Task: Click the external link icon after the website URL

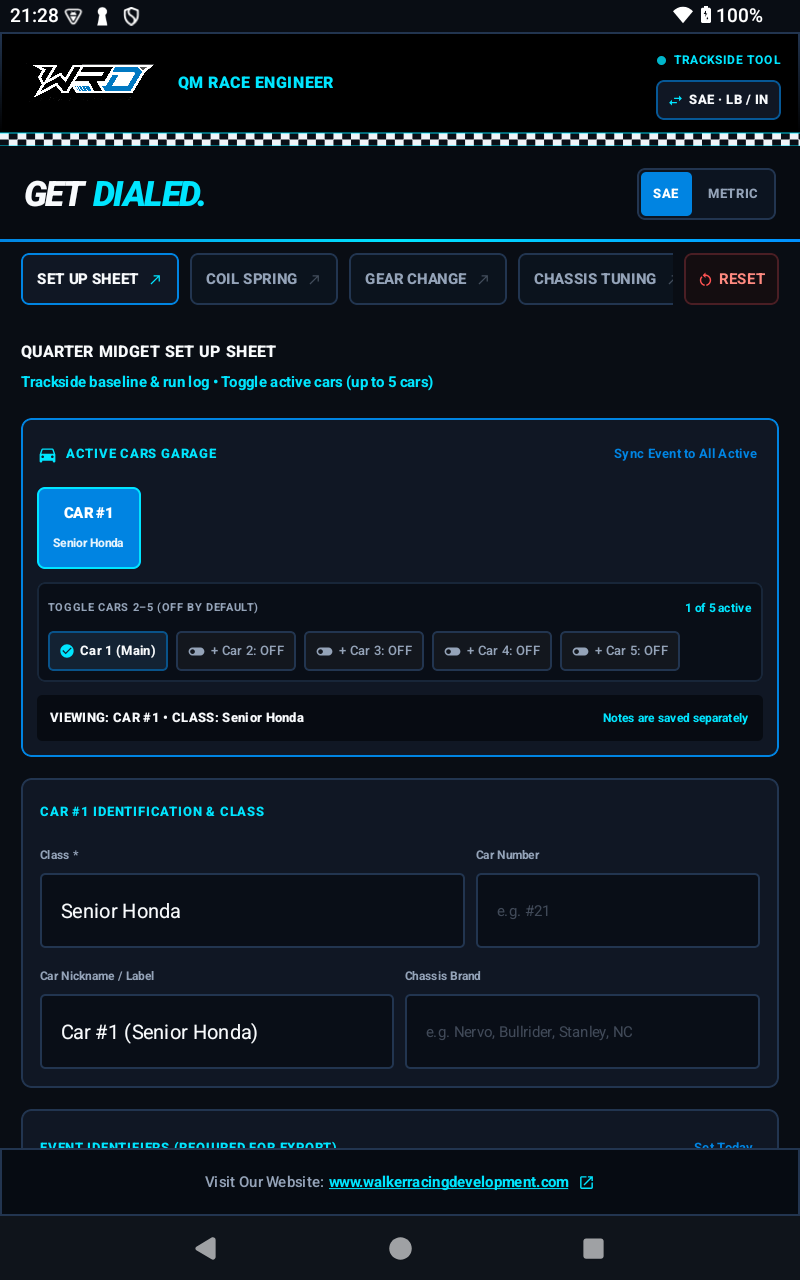Action: click(587, 1182)
